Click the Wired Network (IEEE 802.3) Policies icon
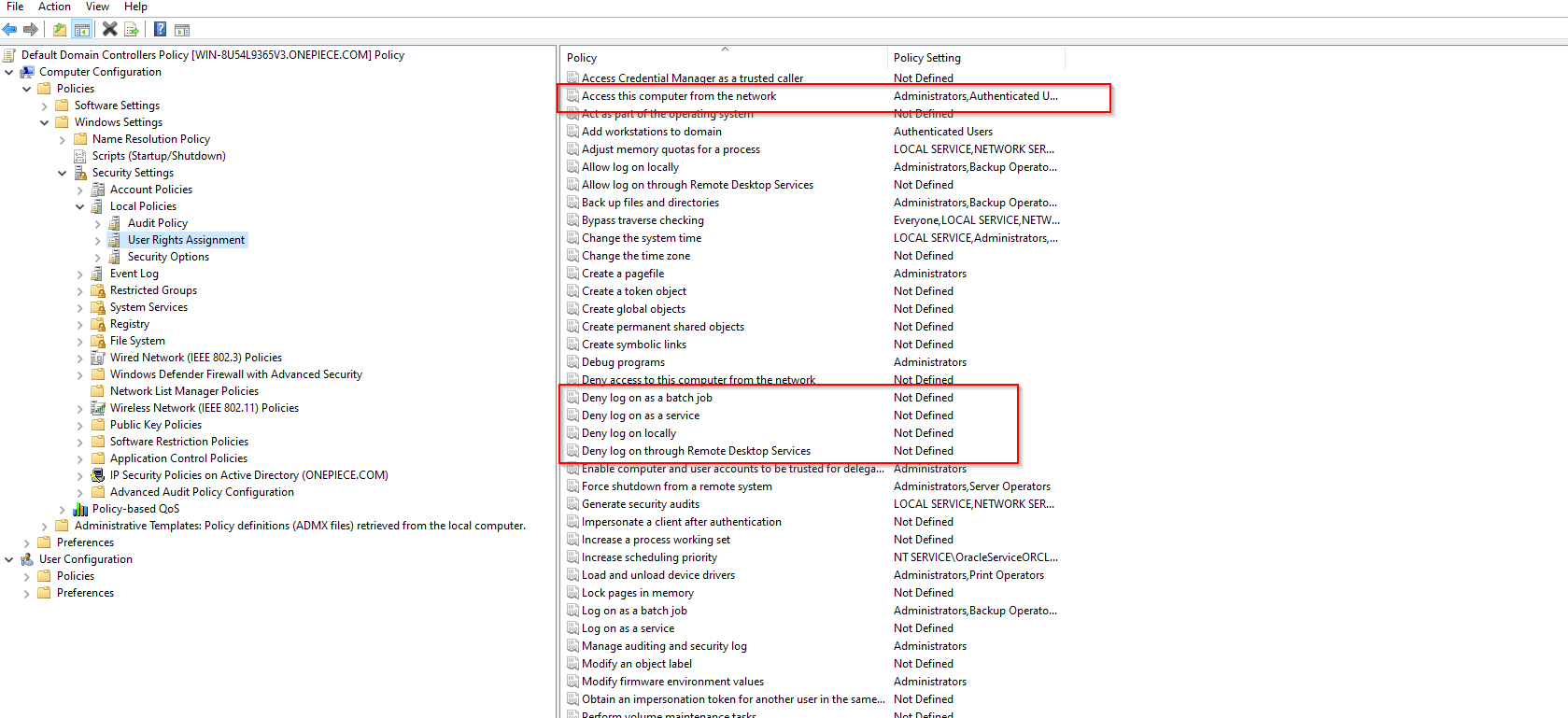 point(98,358)
